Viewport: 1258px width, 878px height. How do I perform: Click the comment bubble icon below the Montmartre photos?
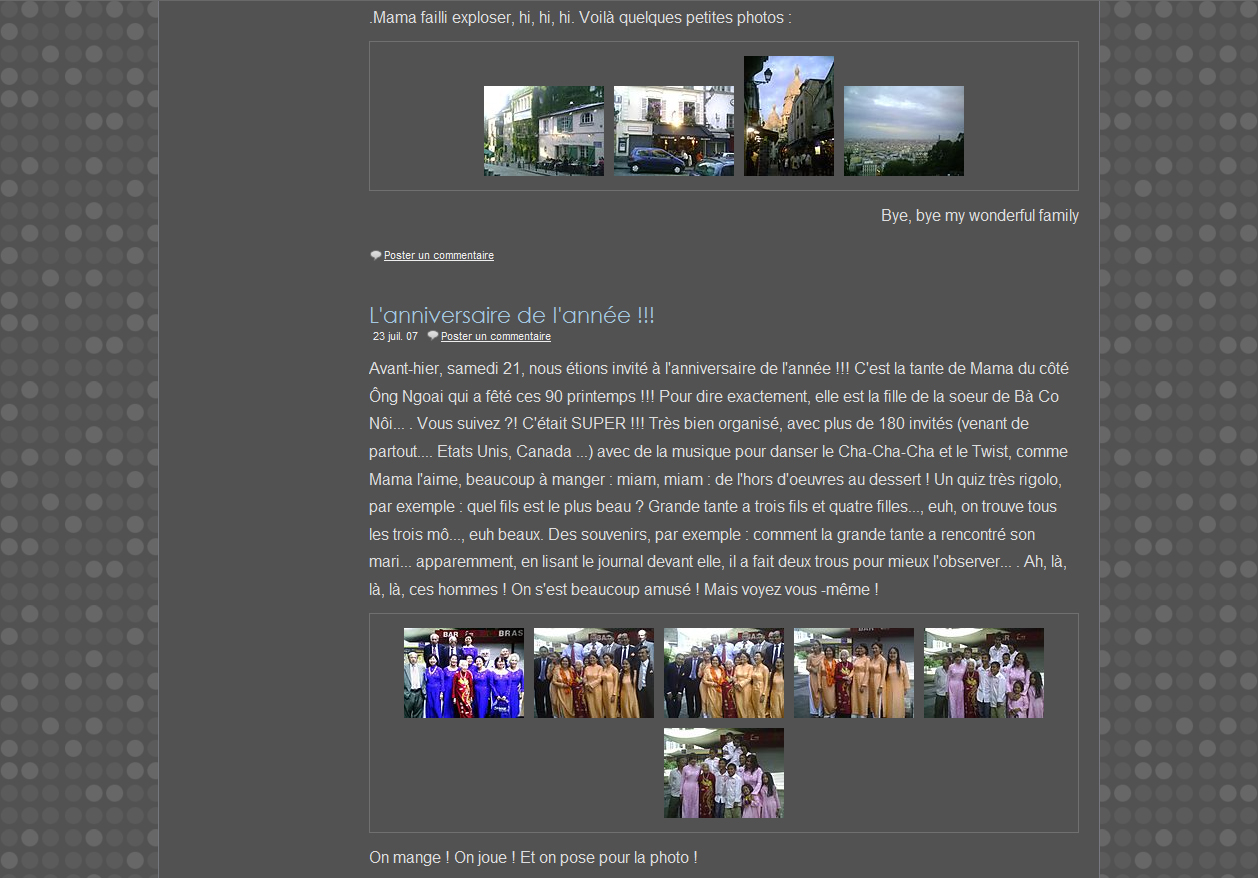(376, 256)
